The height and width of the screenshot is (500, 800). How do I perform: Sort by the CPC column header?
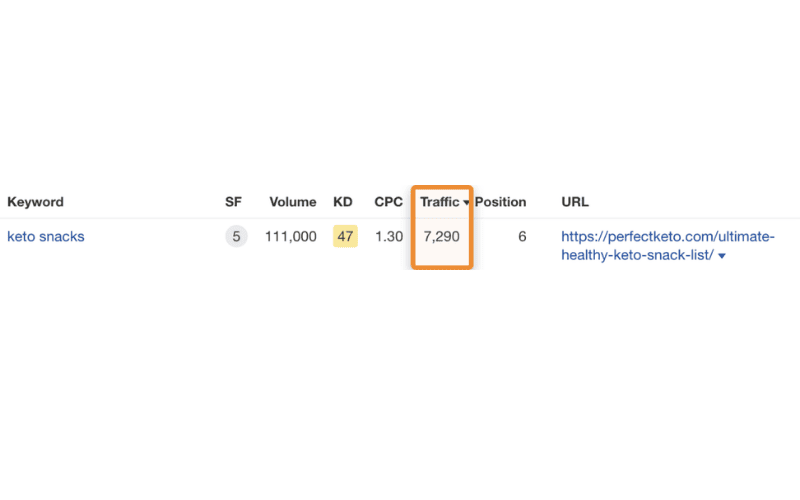coord(388,202)
